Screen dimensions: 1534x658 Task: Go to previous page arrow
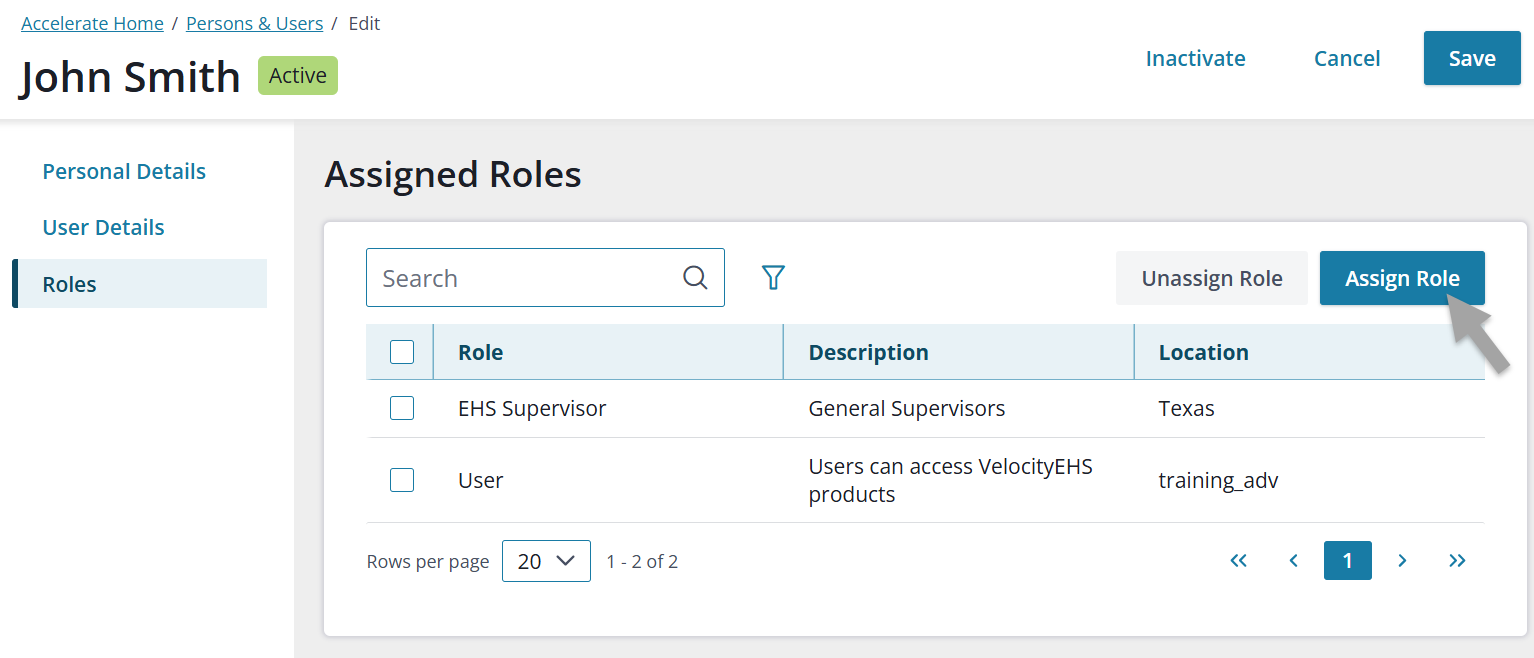point(1293,561)
